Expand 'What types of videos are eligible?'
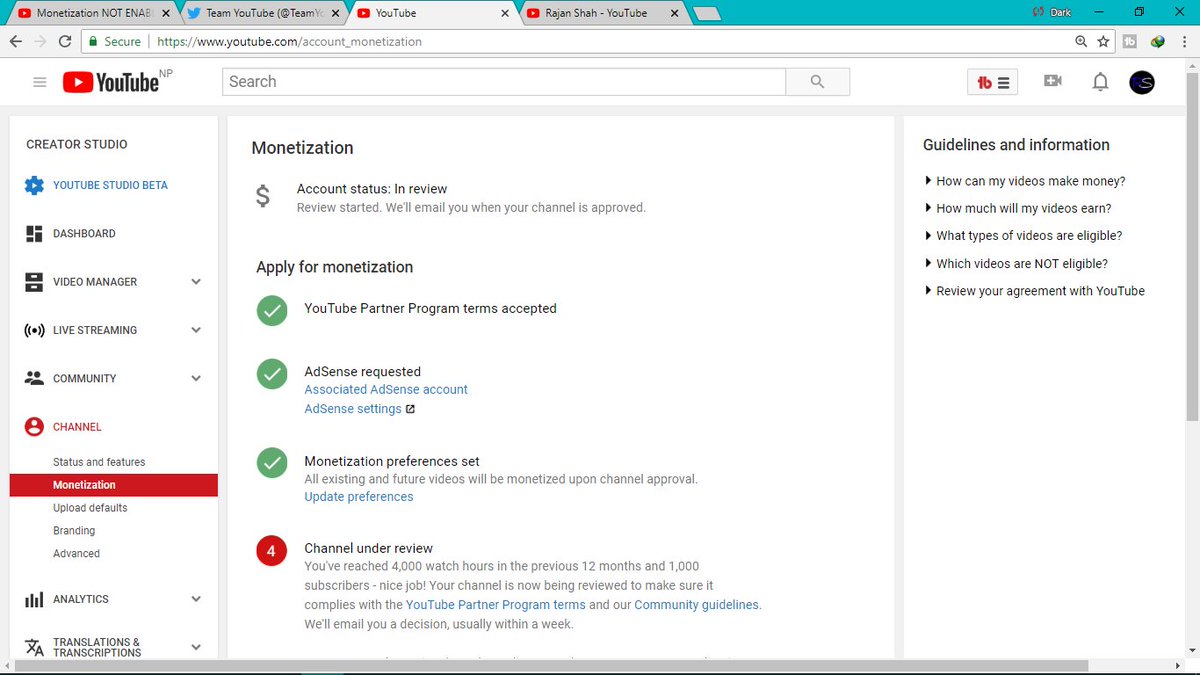Screen dimensions: 1200x675 [1023, 236]
